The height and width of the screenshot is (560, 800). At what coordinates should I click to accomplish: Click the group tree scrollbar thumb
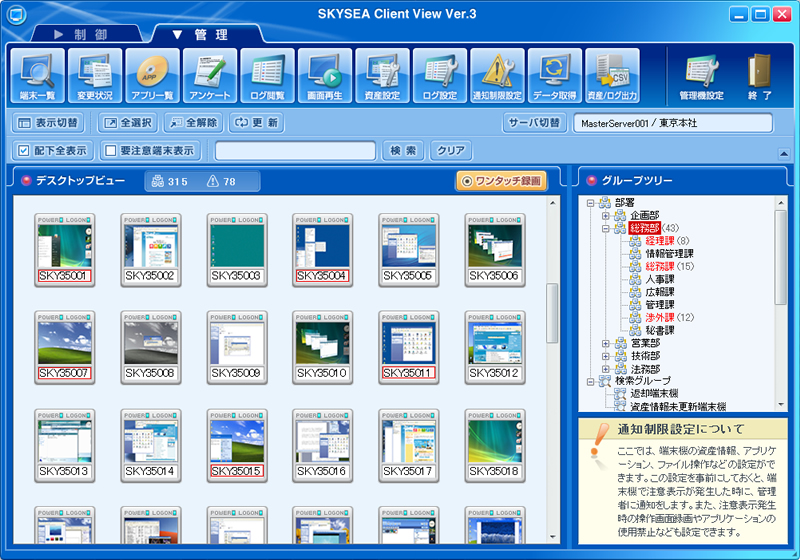(781, 258)
